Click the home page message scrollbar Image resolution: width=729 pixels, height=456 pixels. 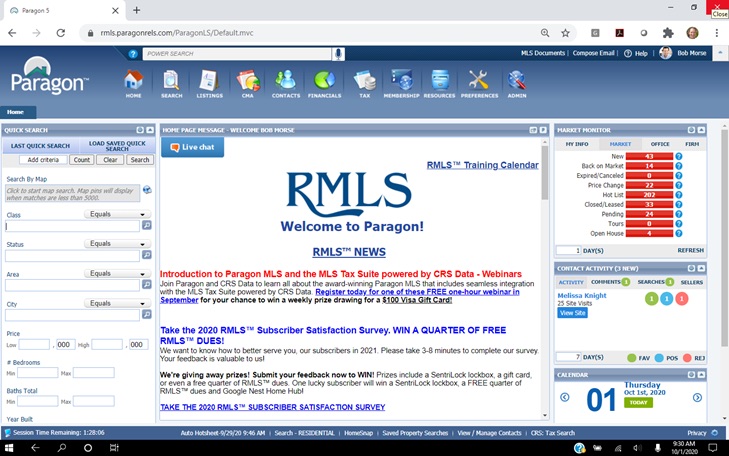click(544, 174)
